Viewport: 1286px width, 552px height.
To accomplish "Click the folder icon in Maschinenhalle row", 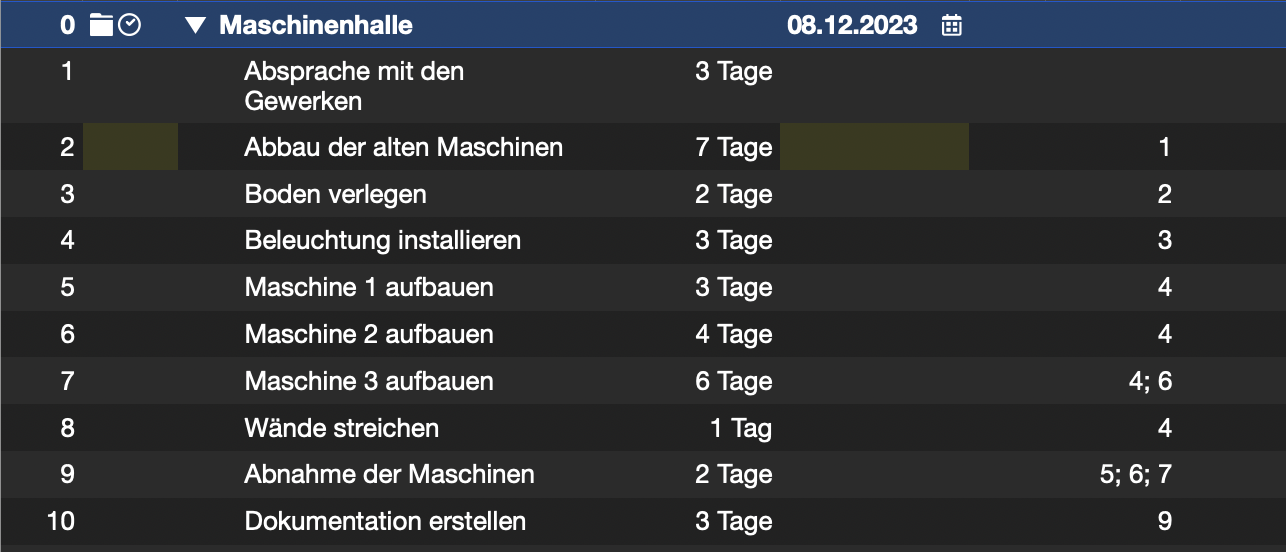I will (101, 25).
